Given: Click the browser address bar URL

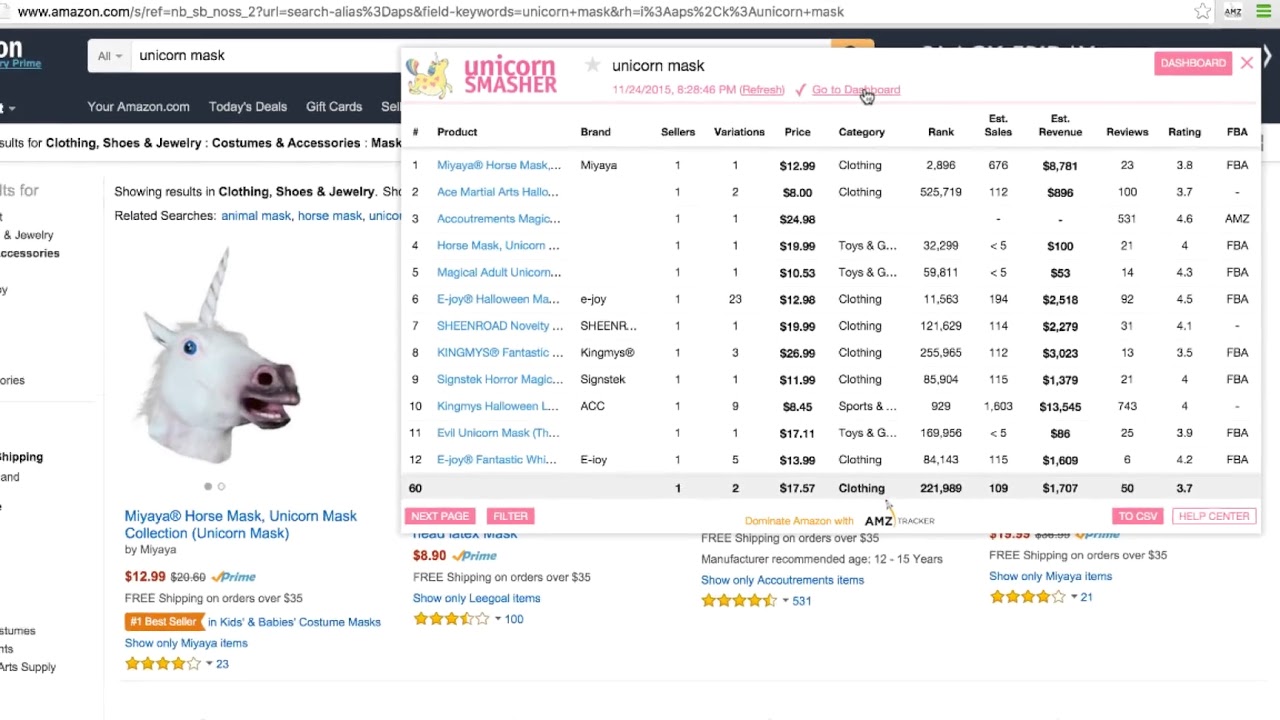Looking at the screenshot, I should (x=430, y=12).
